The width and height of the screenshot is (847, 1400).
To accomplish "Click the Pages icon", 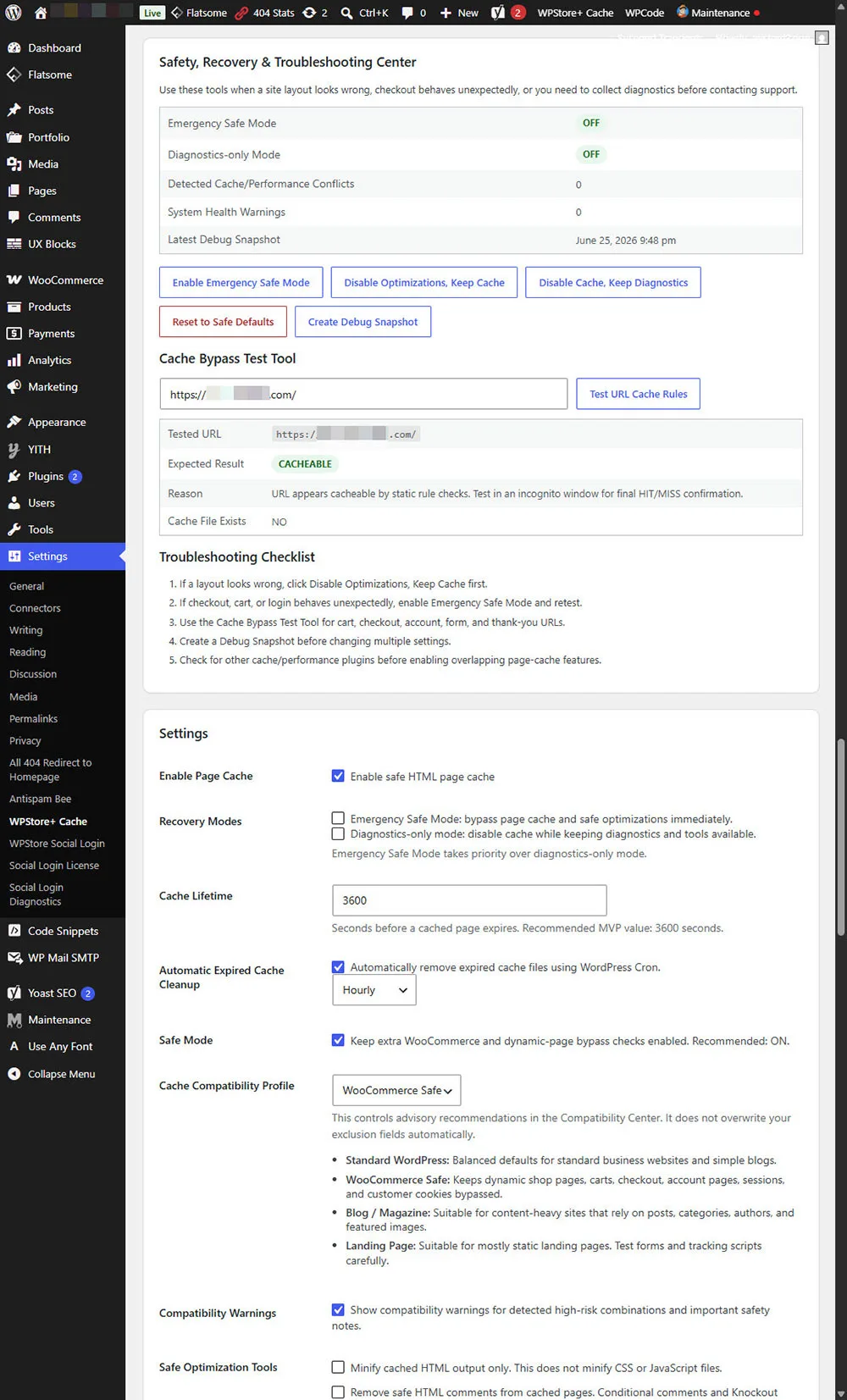I will coord(14,191).
